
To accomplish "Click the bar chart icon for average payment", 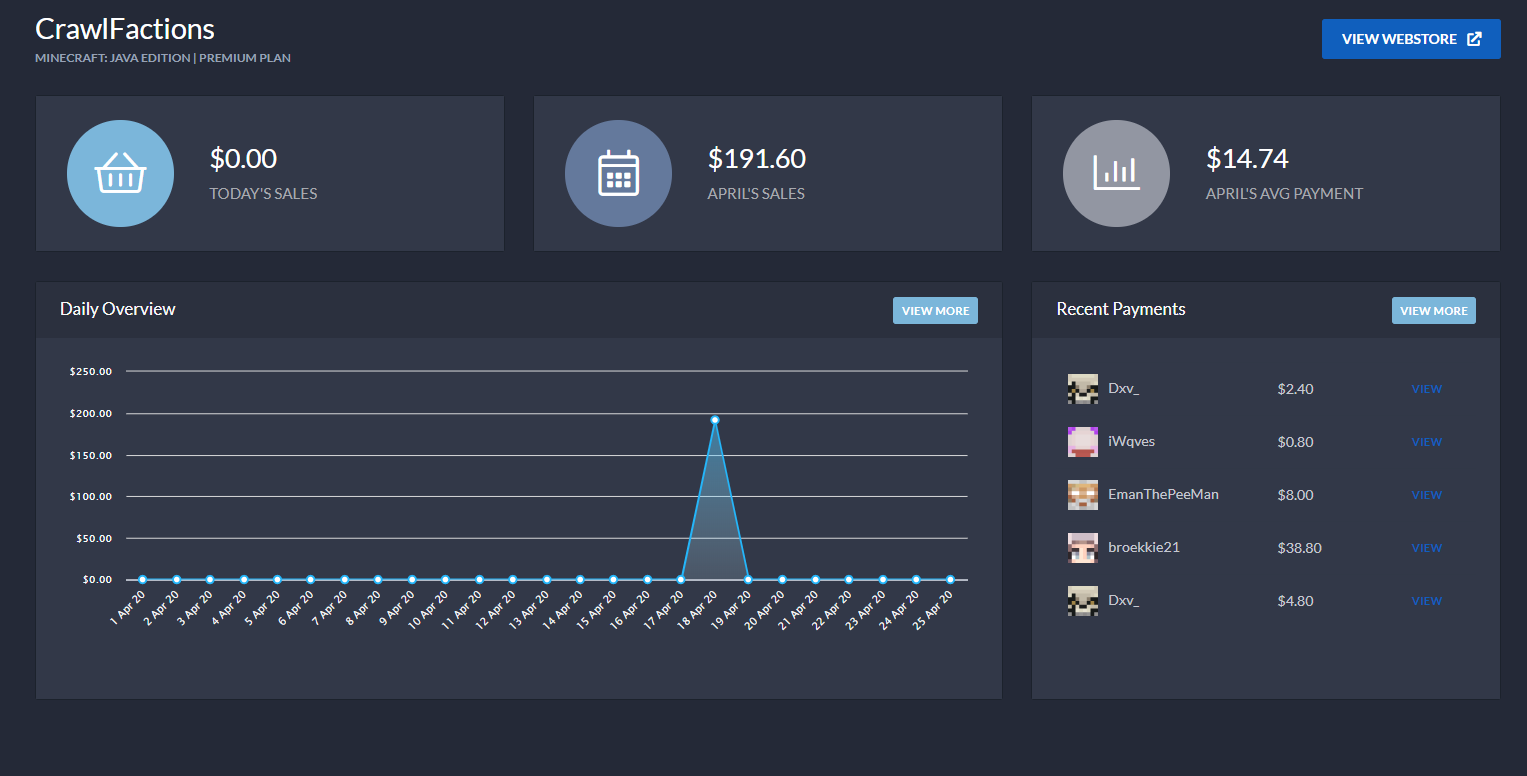I will point(1116,173).
